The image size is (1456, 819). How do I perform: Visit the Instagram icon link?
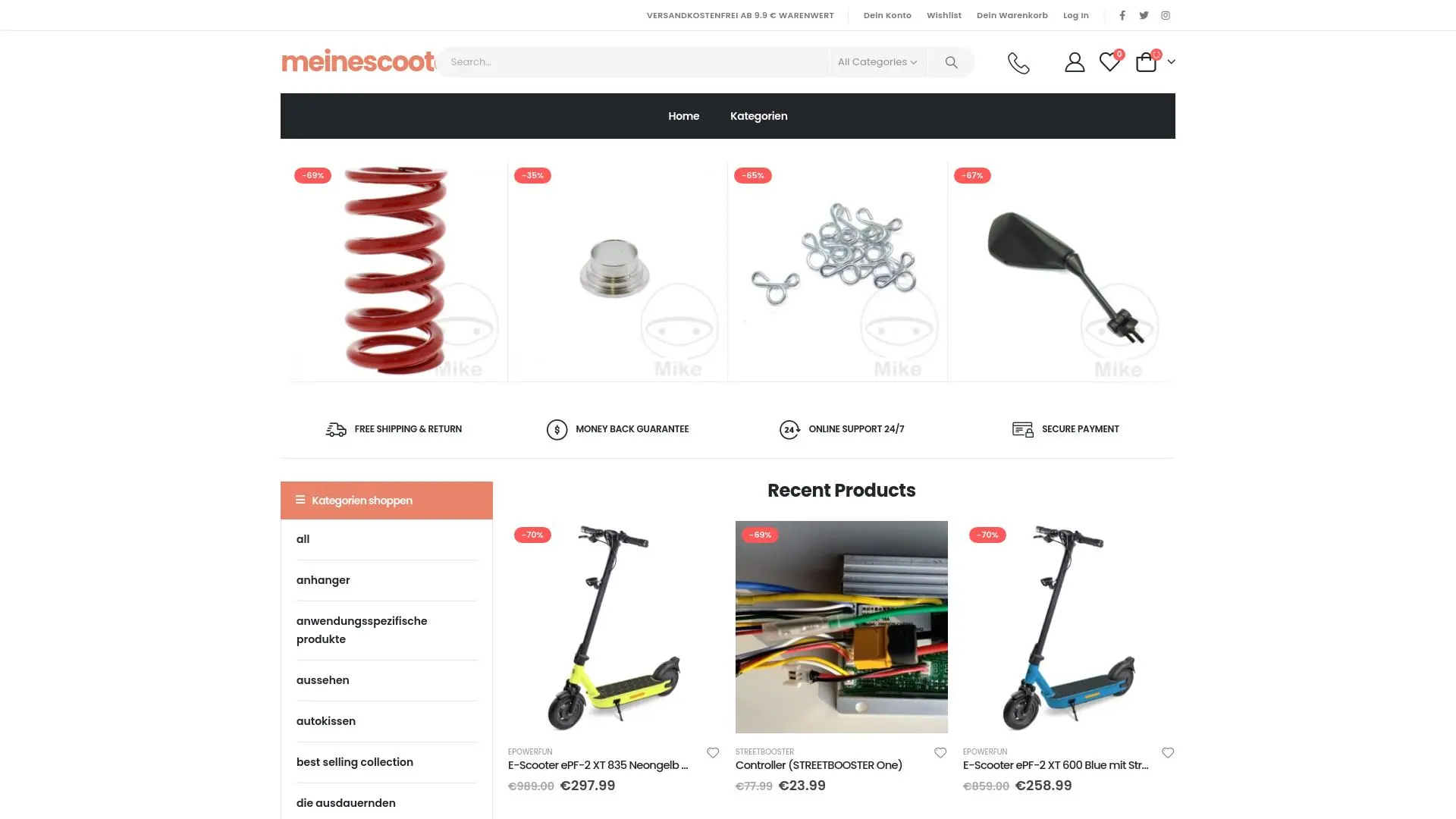point(1166,15)
